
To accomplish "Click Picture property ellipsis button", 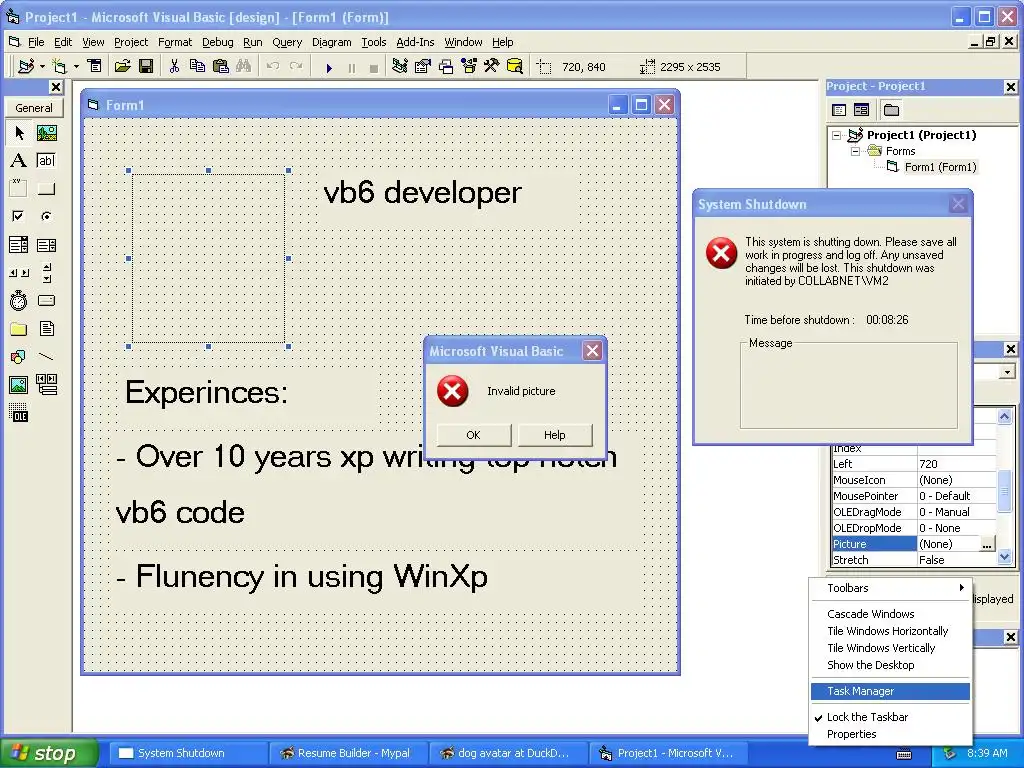I will (x=987, y=544).
